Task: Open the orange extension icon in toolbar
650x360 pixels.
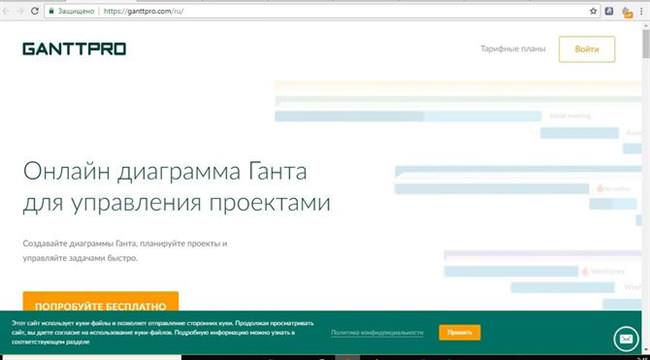Action: click(x=628, y=12)
